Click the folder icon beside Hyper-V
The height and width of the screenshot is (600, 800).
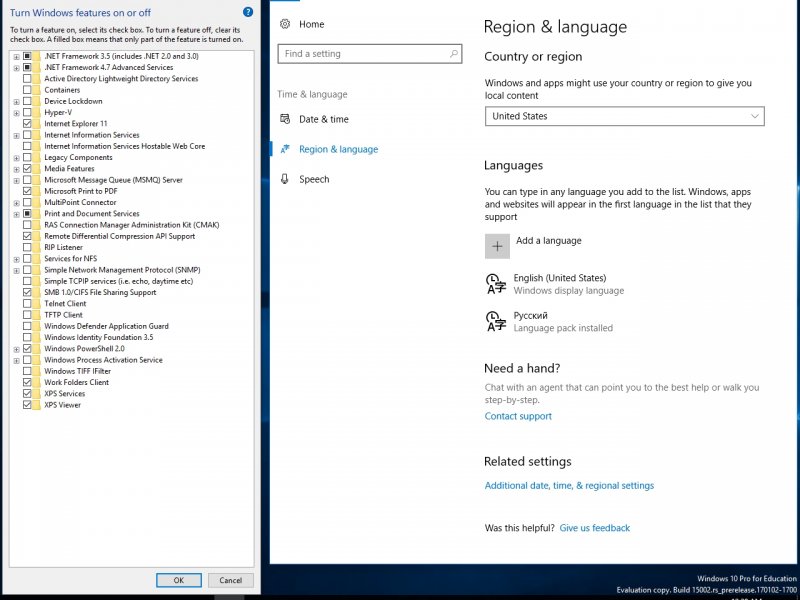(x=37, y=112)
